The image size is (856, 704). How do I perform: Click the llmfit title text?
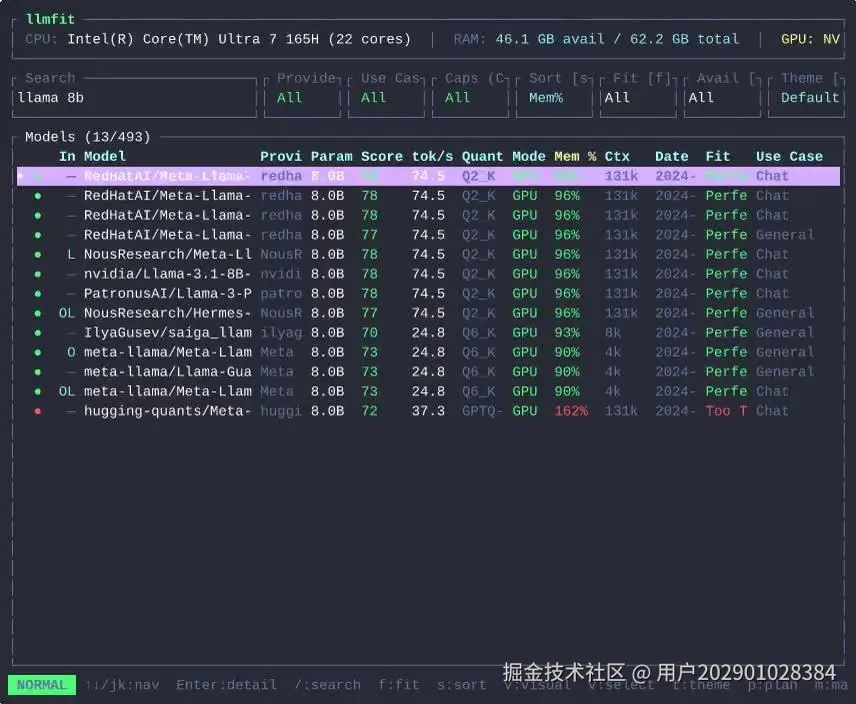pos(50,20)
